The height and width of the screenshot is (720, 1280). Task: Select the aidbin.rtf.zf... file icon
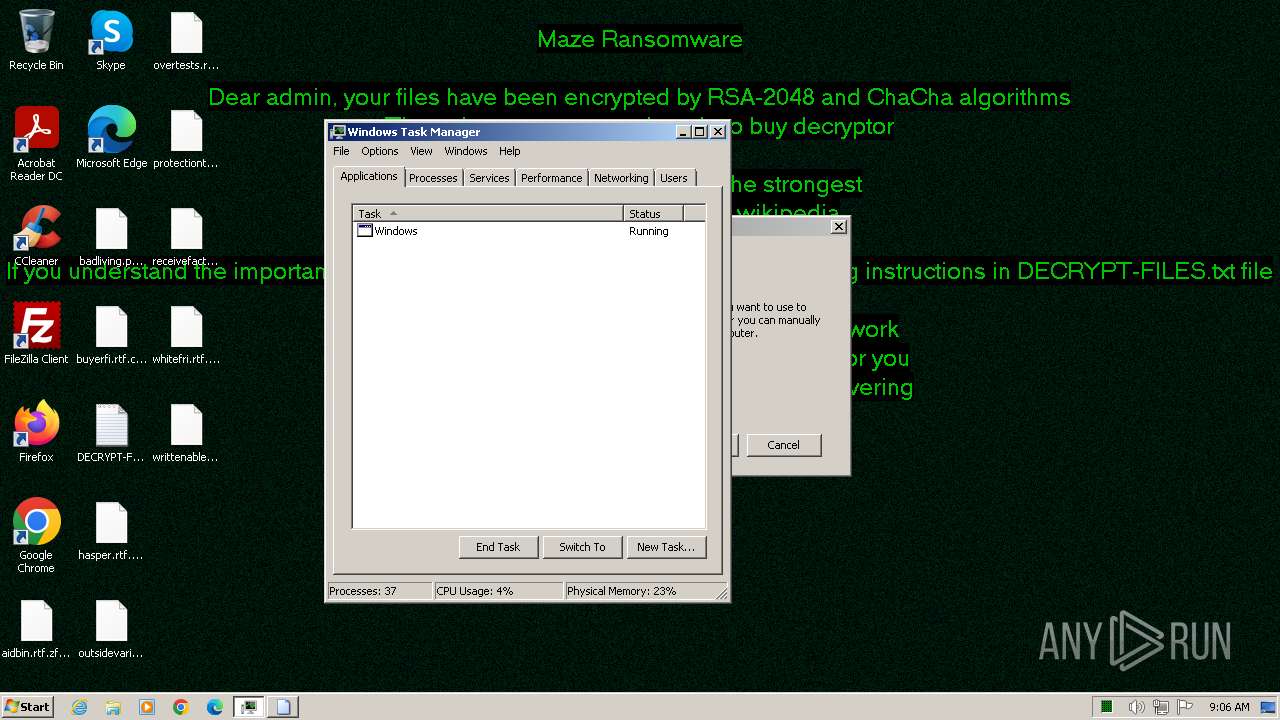point(36,628)
